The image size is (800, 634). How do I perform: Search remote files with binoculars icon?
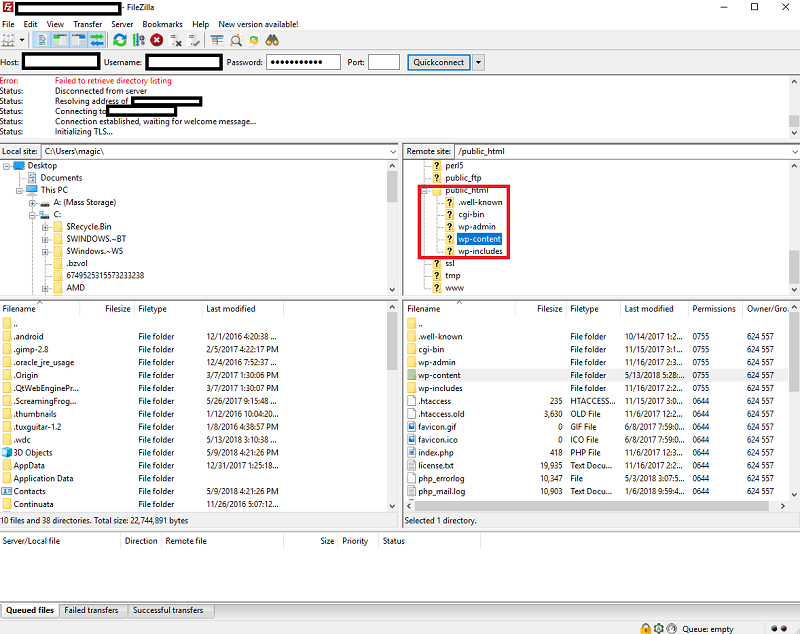click(x=272, y=40)
